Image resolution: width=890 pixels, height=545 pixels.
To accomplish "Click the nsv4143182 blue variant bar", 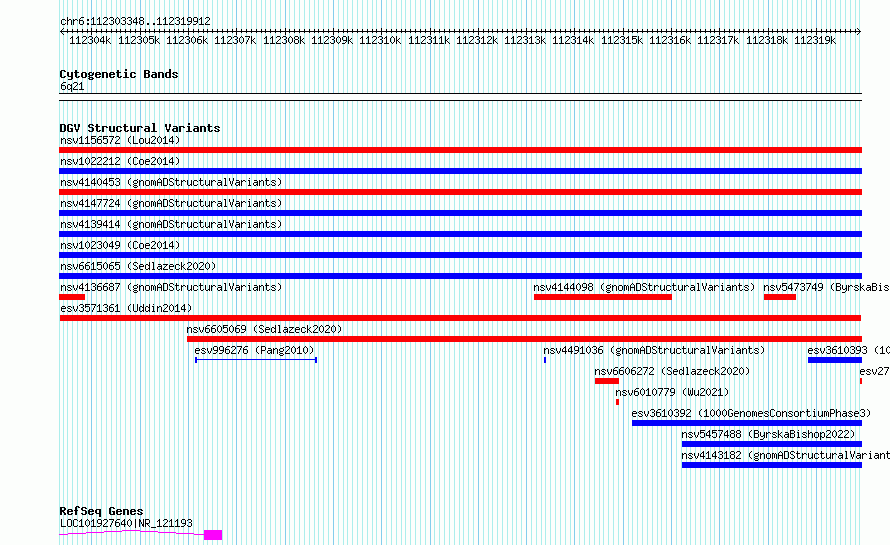I will click(772, 465).
